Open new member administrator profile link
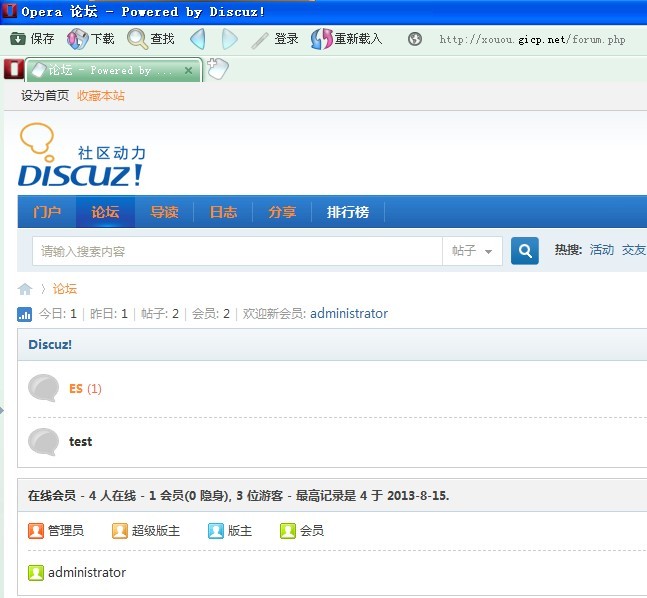This screenshot has height=598, width=647. (349, 314)
